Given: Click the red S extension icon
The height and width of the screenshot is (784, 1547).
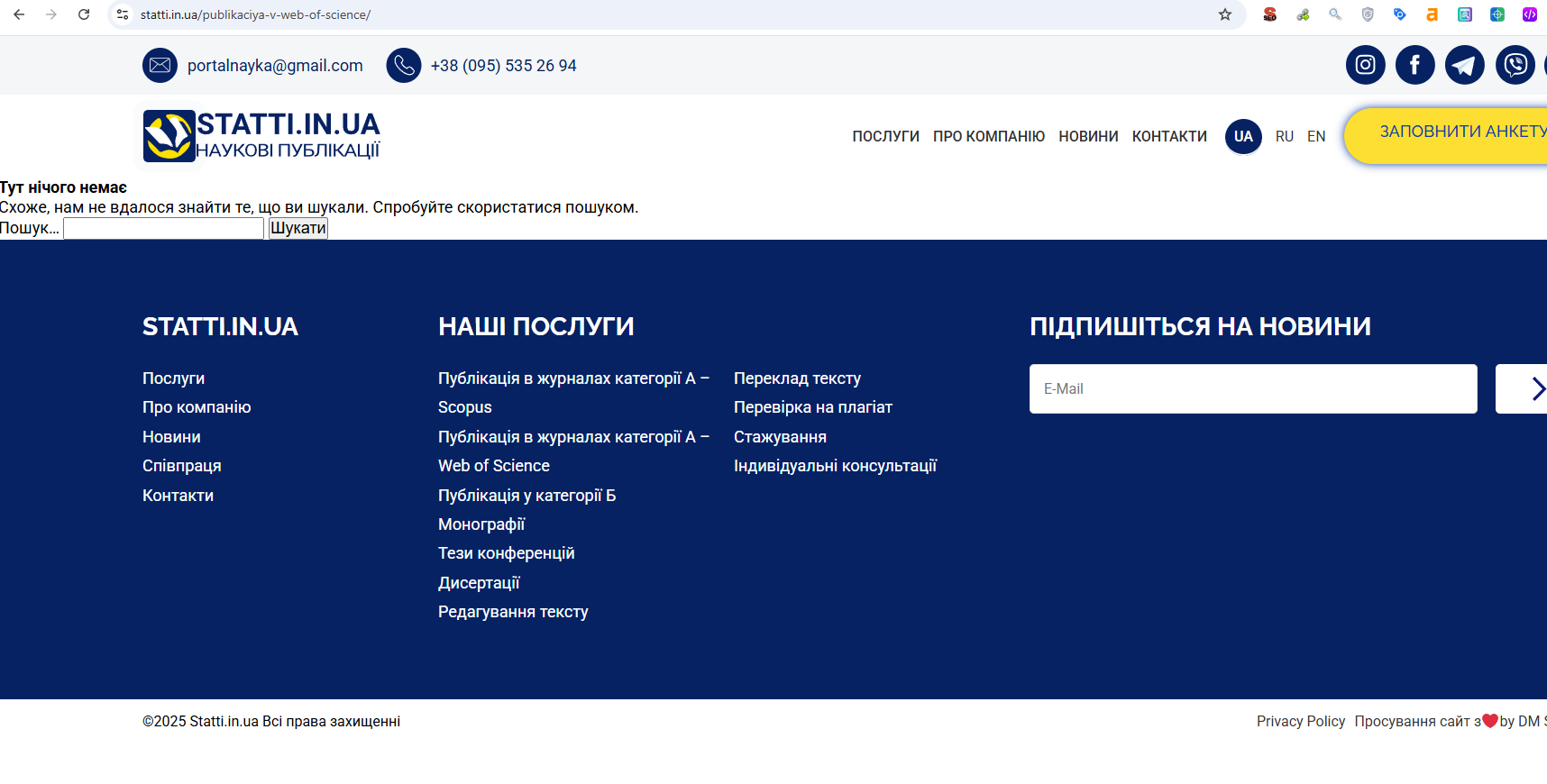Looking at the screenshot, I should (x=1270, y=14).
